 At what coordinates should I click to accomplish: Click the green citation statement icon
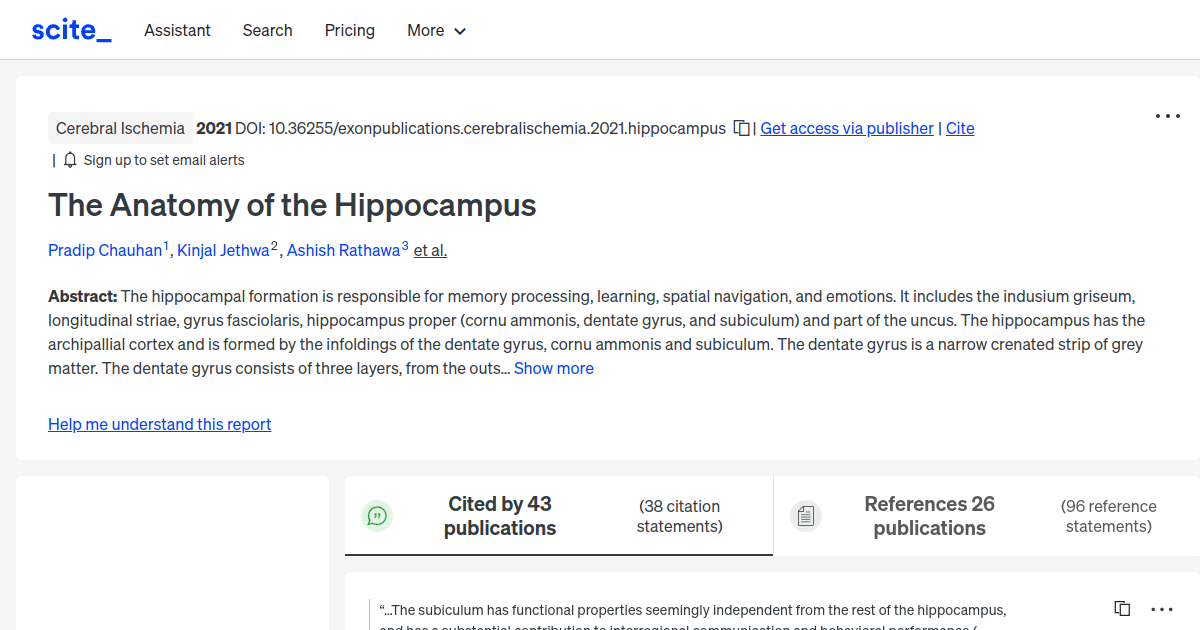[377, 515]
